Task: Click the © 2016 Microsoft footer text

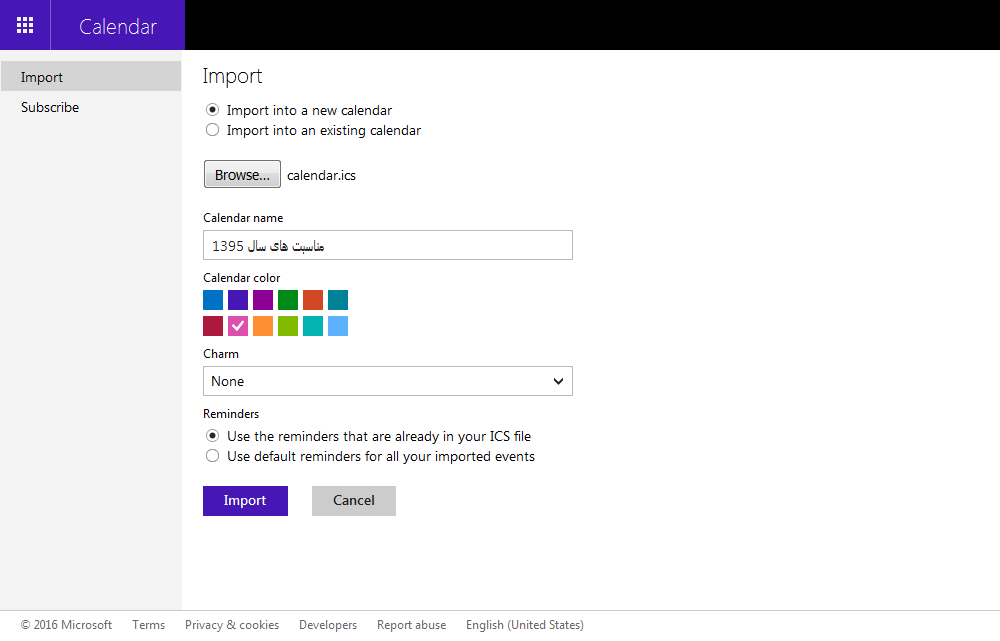Action: 66,625
